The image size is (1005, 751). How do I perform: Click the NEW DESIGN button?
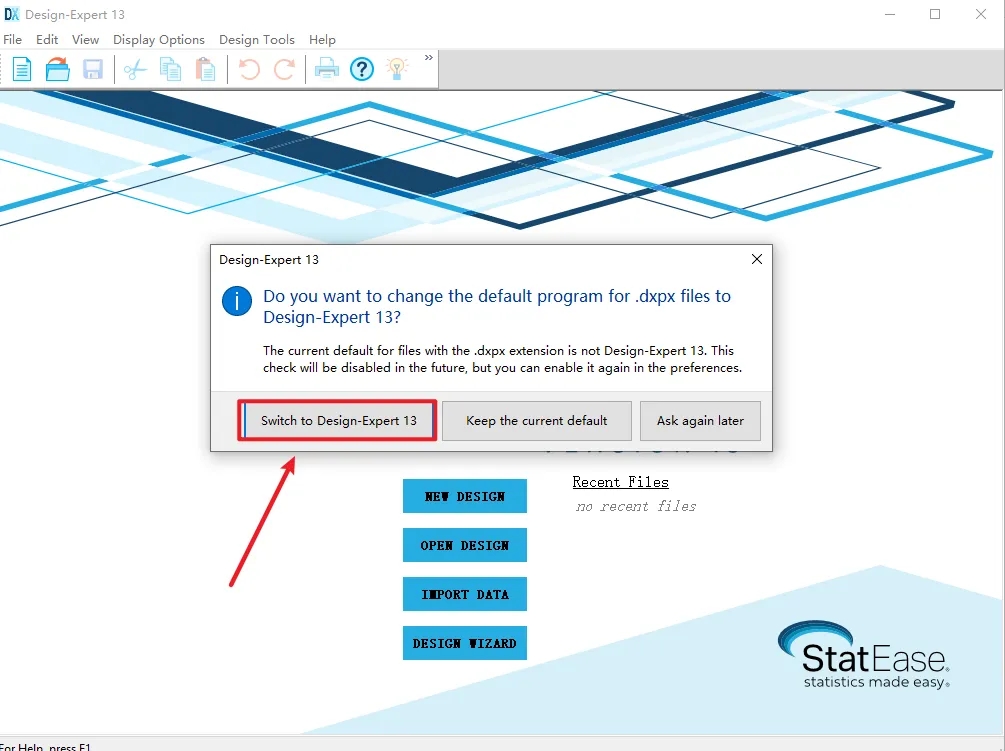(465, 496)
